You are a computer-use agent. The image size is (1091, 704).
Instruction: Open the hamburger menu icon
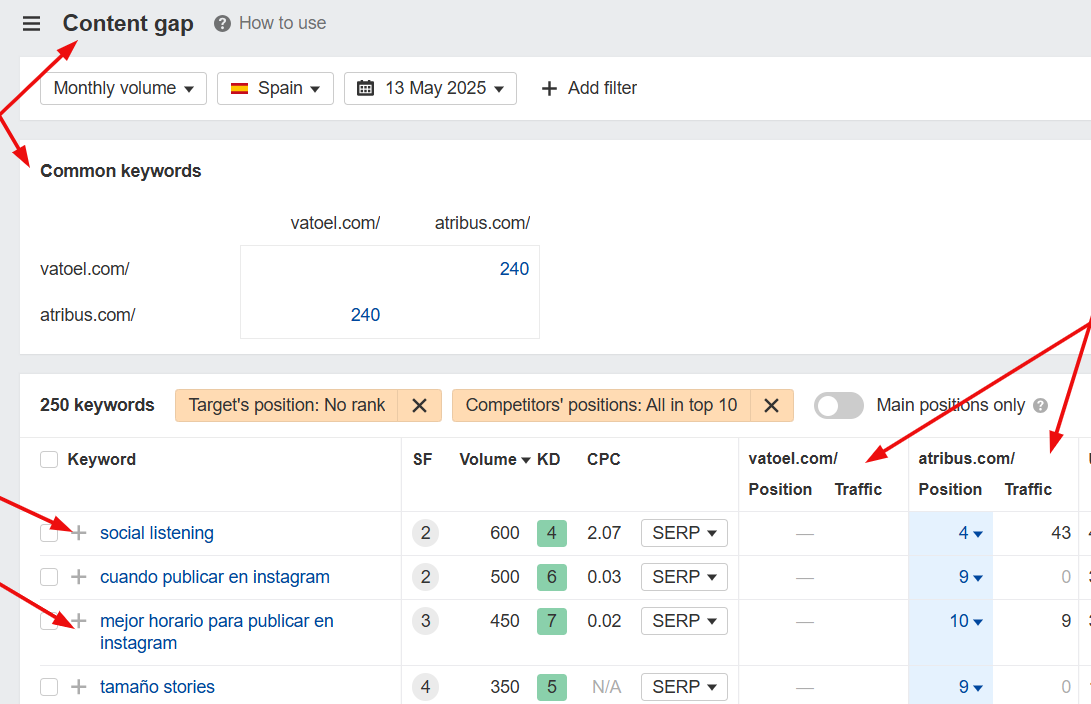click(x=32, y=24)
